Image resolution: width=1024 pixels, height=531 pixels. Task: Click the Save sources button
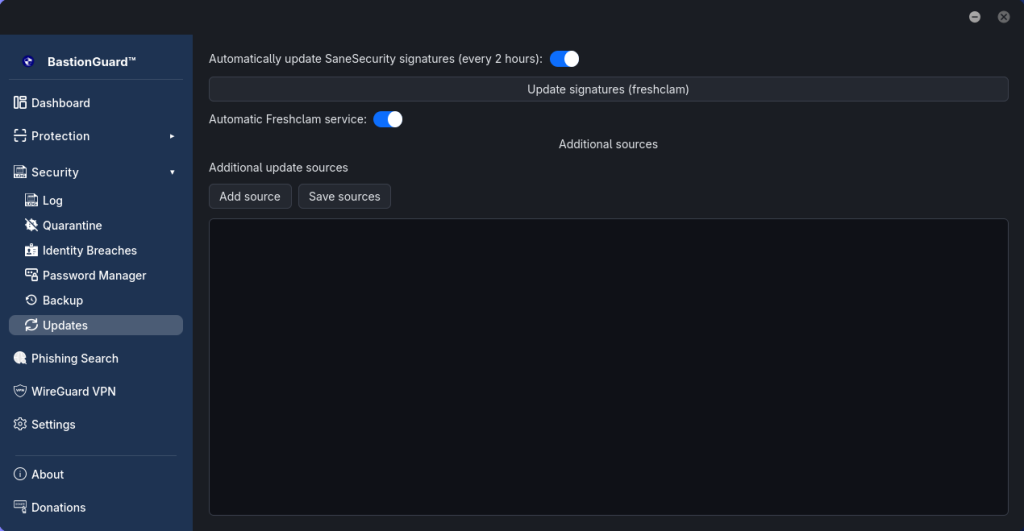(344, 197)
